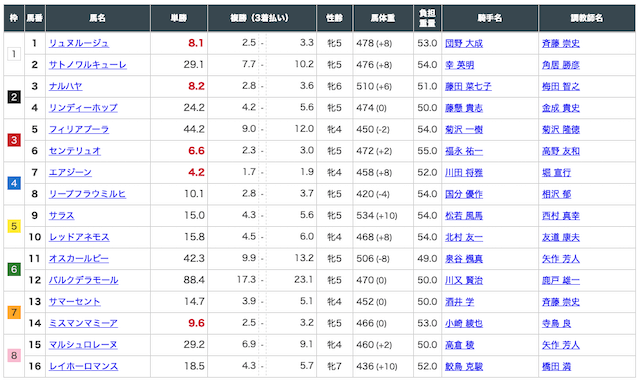Viewport: 640px width, 381px height.
Task: Click the 馬体重 column header
Action: (x=383, y=18)
